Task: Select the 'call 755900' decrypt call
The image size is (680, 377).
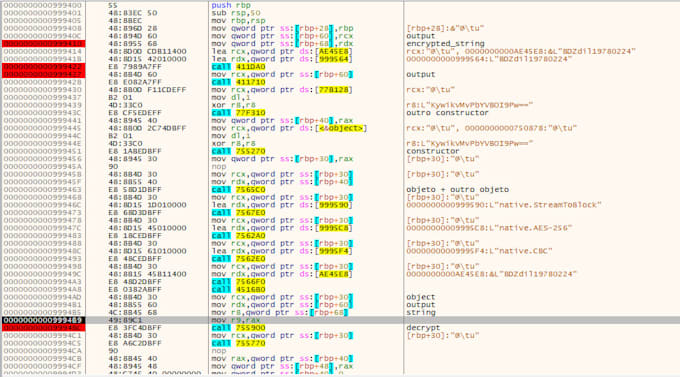Action: (239, 328)
